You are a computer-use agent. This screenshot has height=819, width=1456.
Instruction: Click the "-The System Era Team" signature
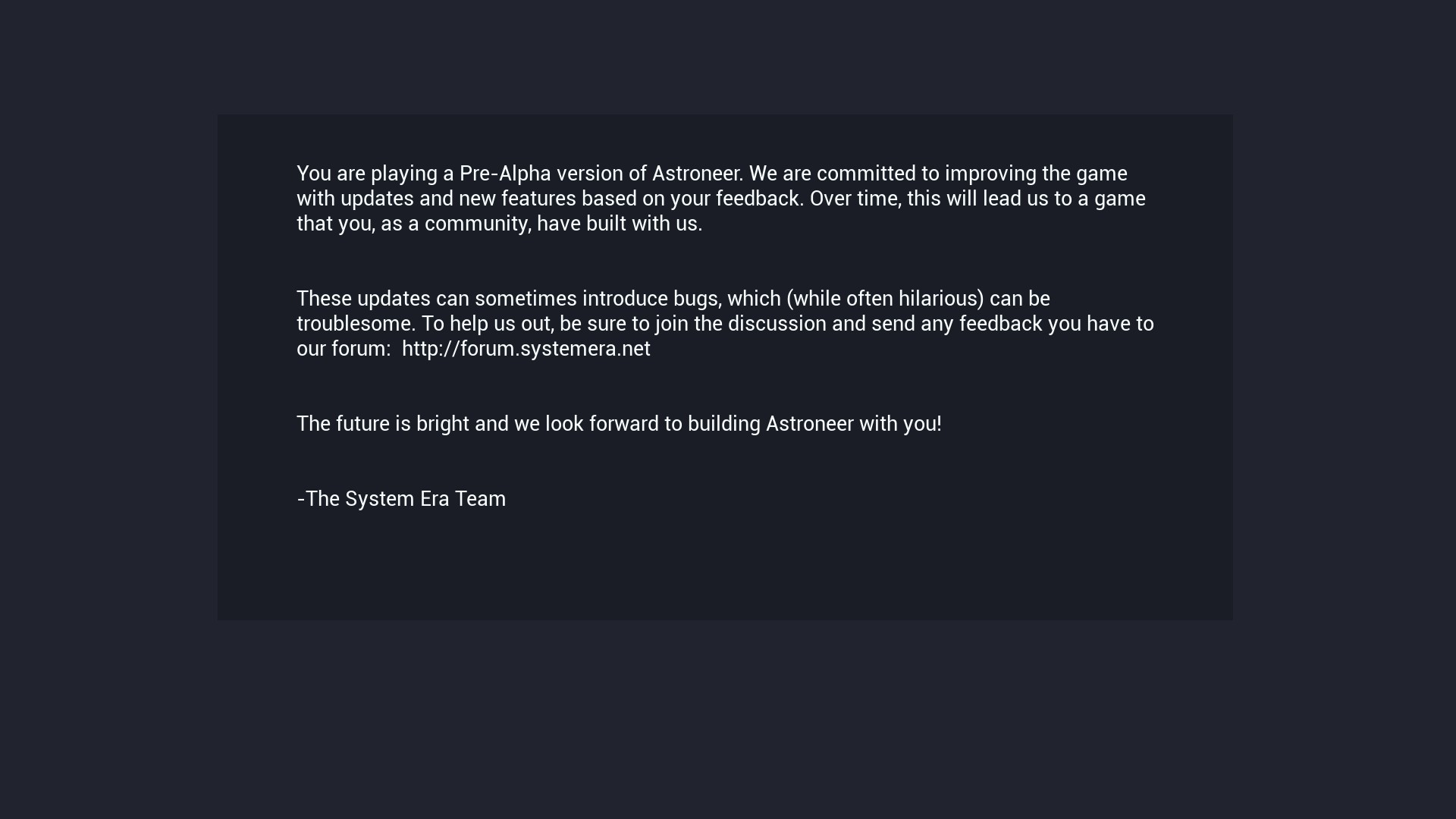pos(401,499)
